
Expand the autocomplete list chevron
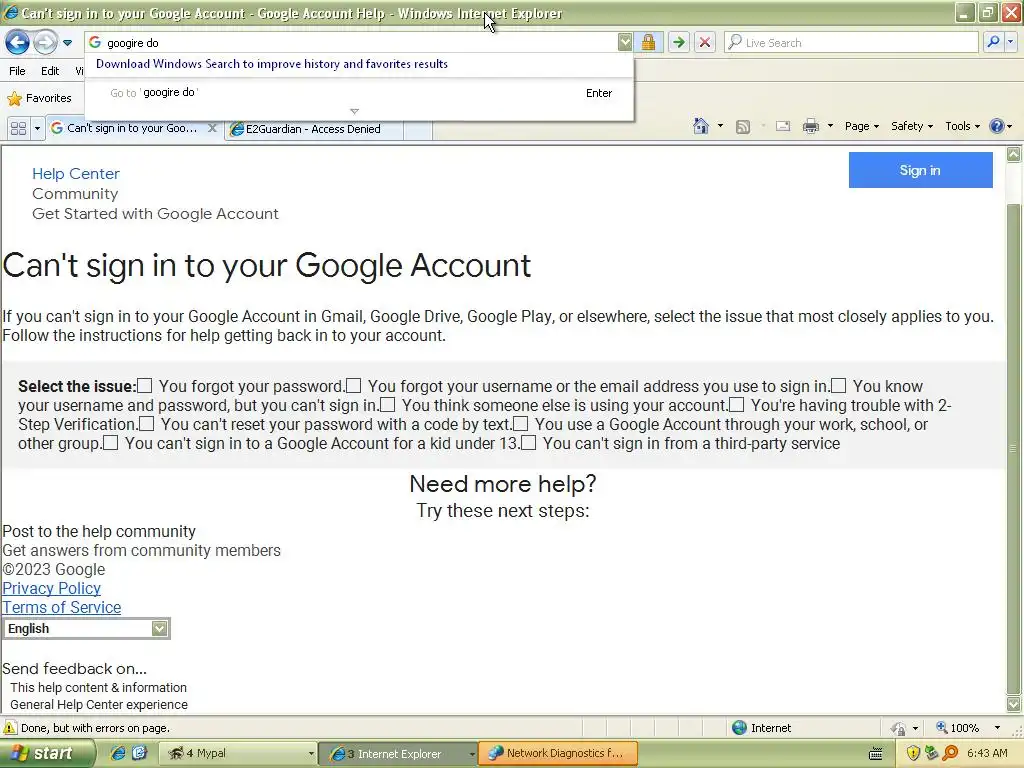click(355, 112)
